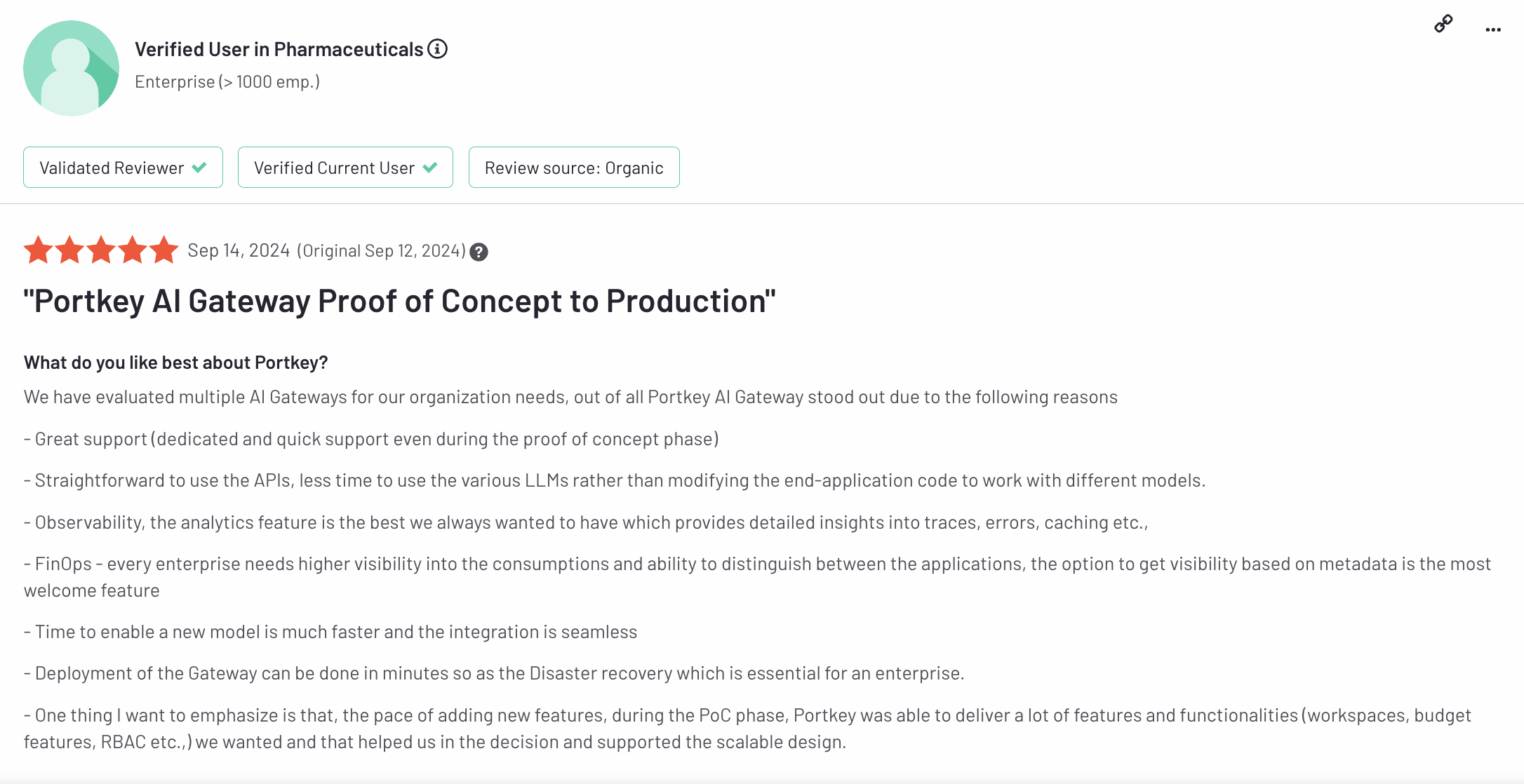
Task: Click the second rating star
Action: 70,250
